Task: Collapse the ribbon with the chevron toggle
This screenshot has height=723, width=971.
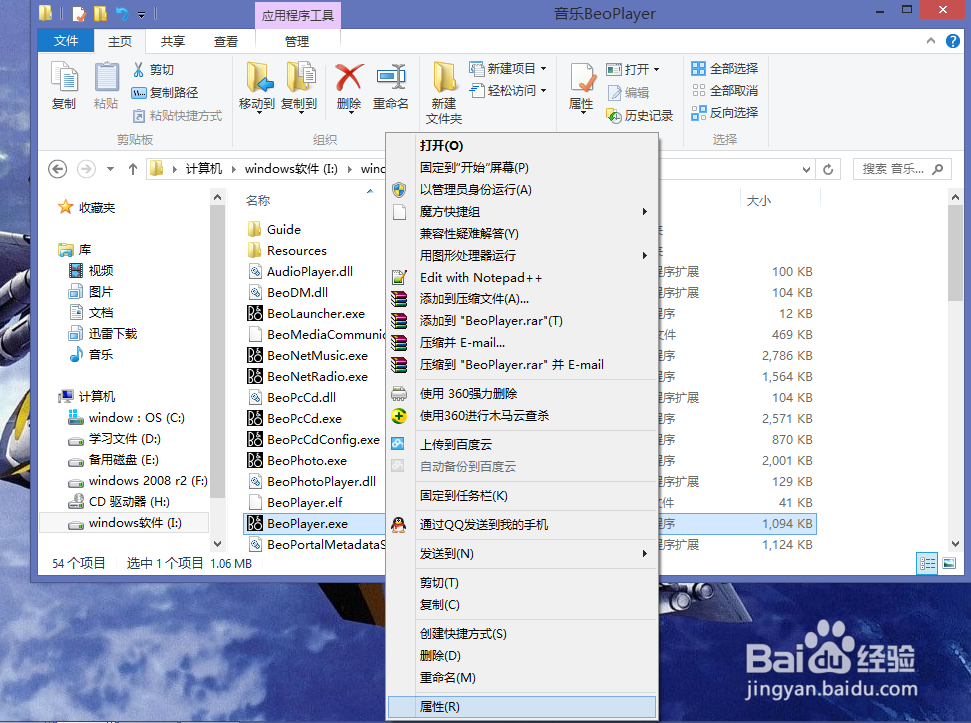Action: 930,41
